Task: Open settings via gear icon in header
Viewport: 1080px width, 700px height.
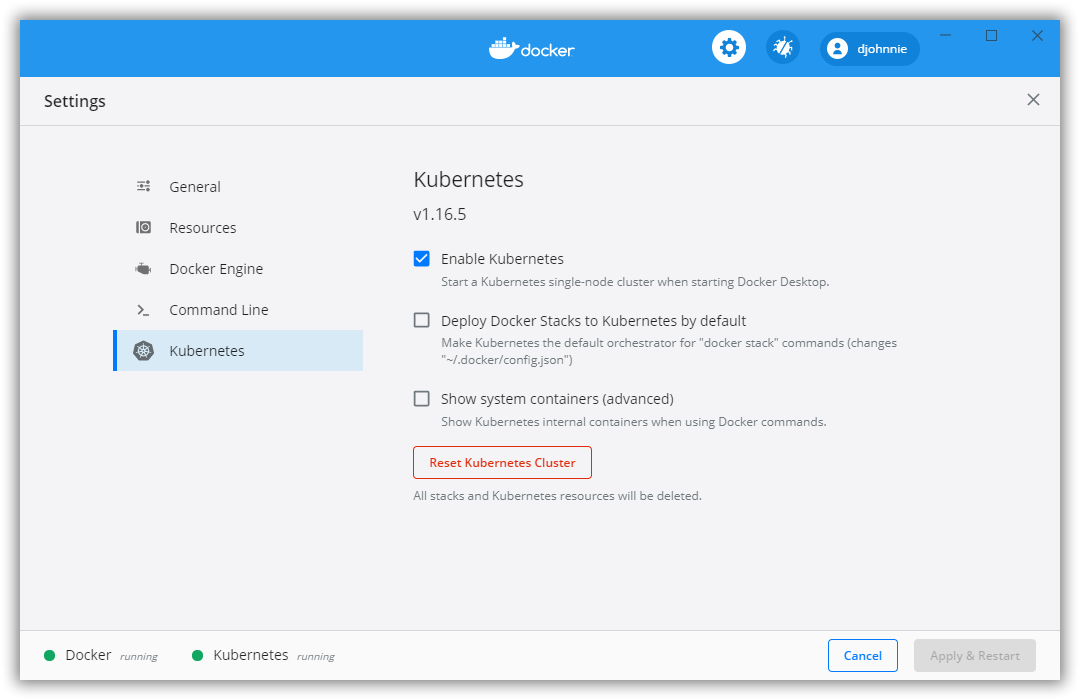Action: tap(729, 48)
